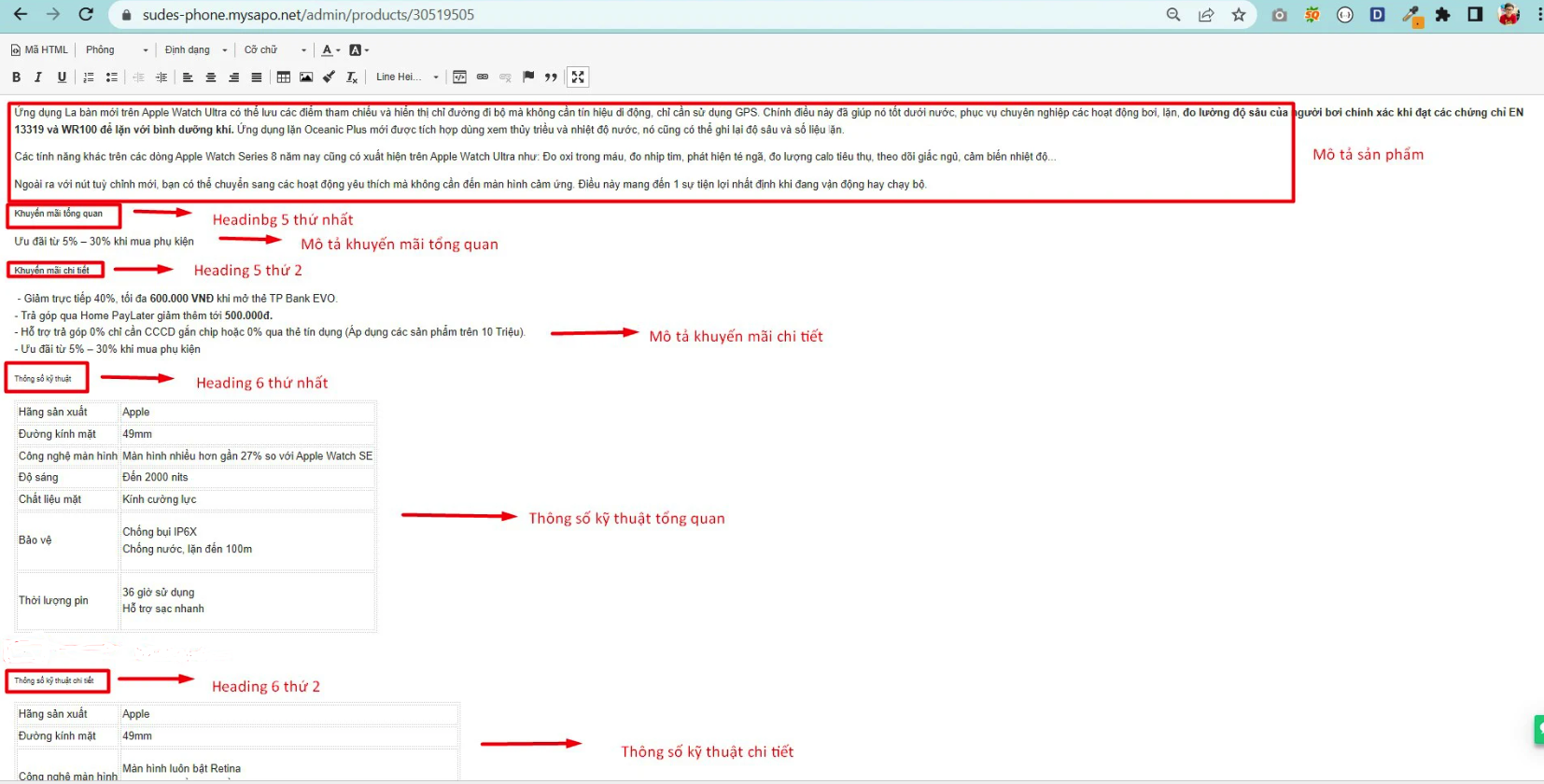
Task: Toggle italic formatting
Action: click(x=38, y=77)
